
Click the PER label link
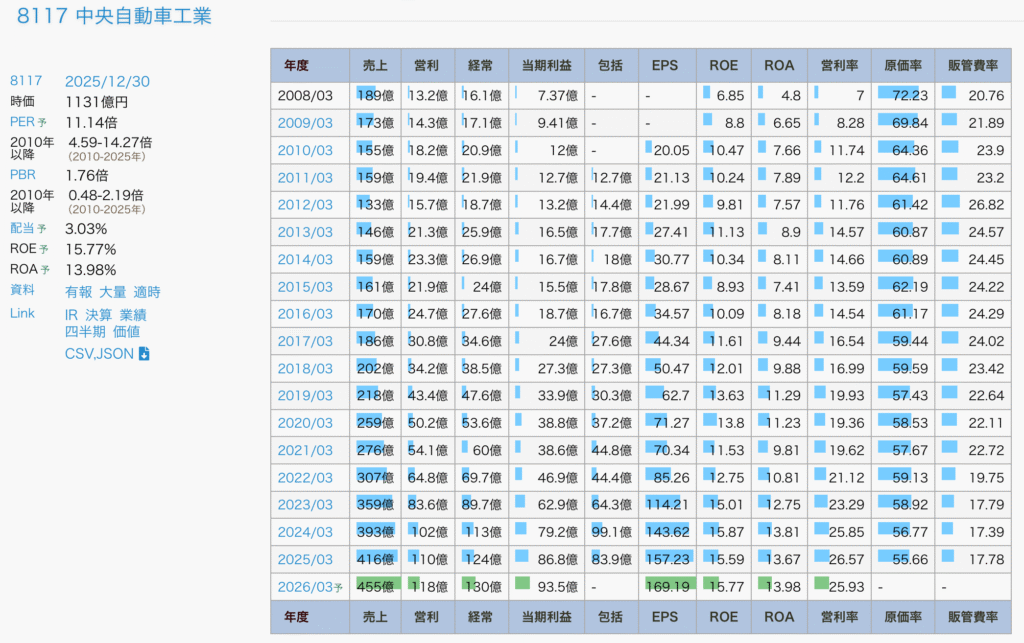point(23,122)
